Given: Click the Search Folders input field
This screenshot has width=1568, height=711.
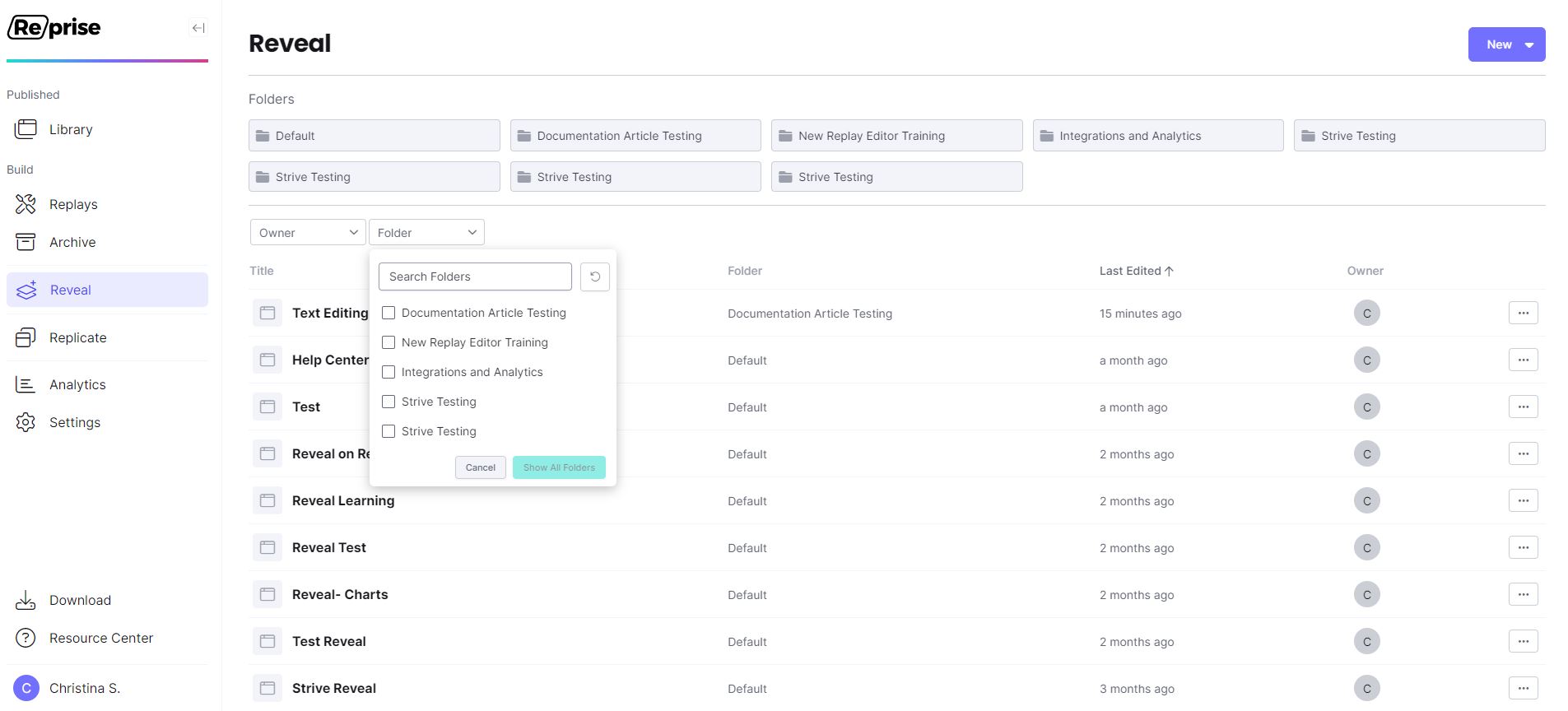Looking at the screenshot, I should coord(475,276).
